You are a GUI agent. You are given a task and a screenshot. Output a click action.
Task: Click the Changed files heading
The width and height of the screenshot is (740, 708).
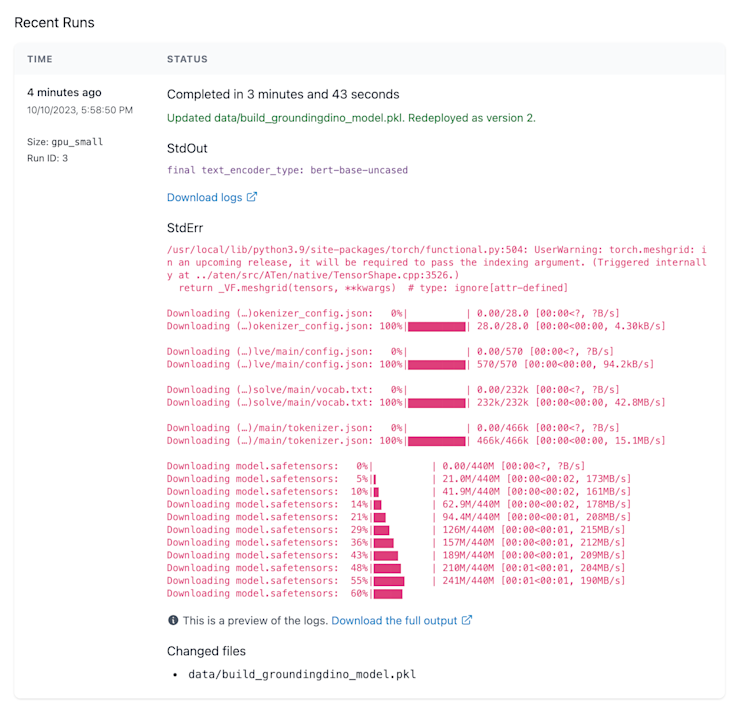pos(206,651)
